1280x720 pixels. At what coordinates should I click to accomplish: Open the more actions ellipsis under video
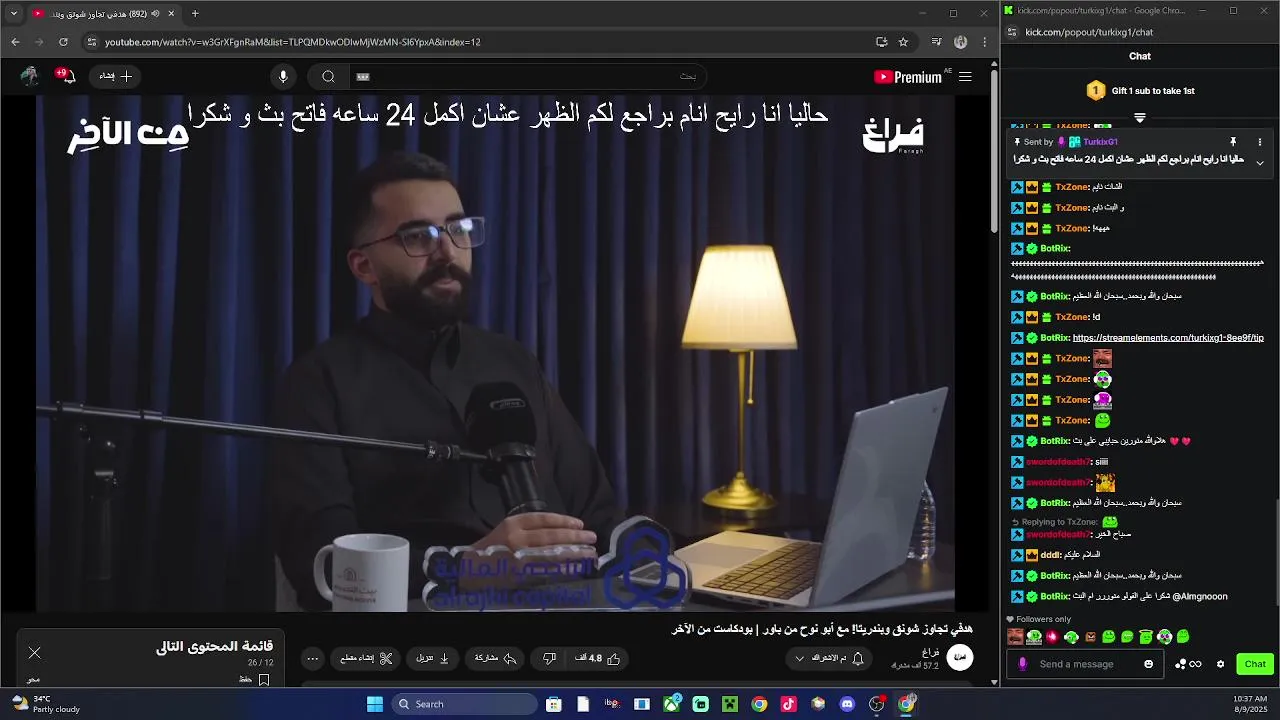click(313, 658)
